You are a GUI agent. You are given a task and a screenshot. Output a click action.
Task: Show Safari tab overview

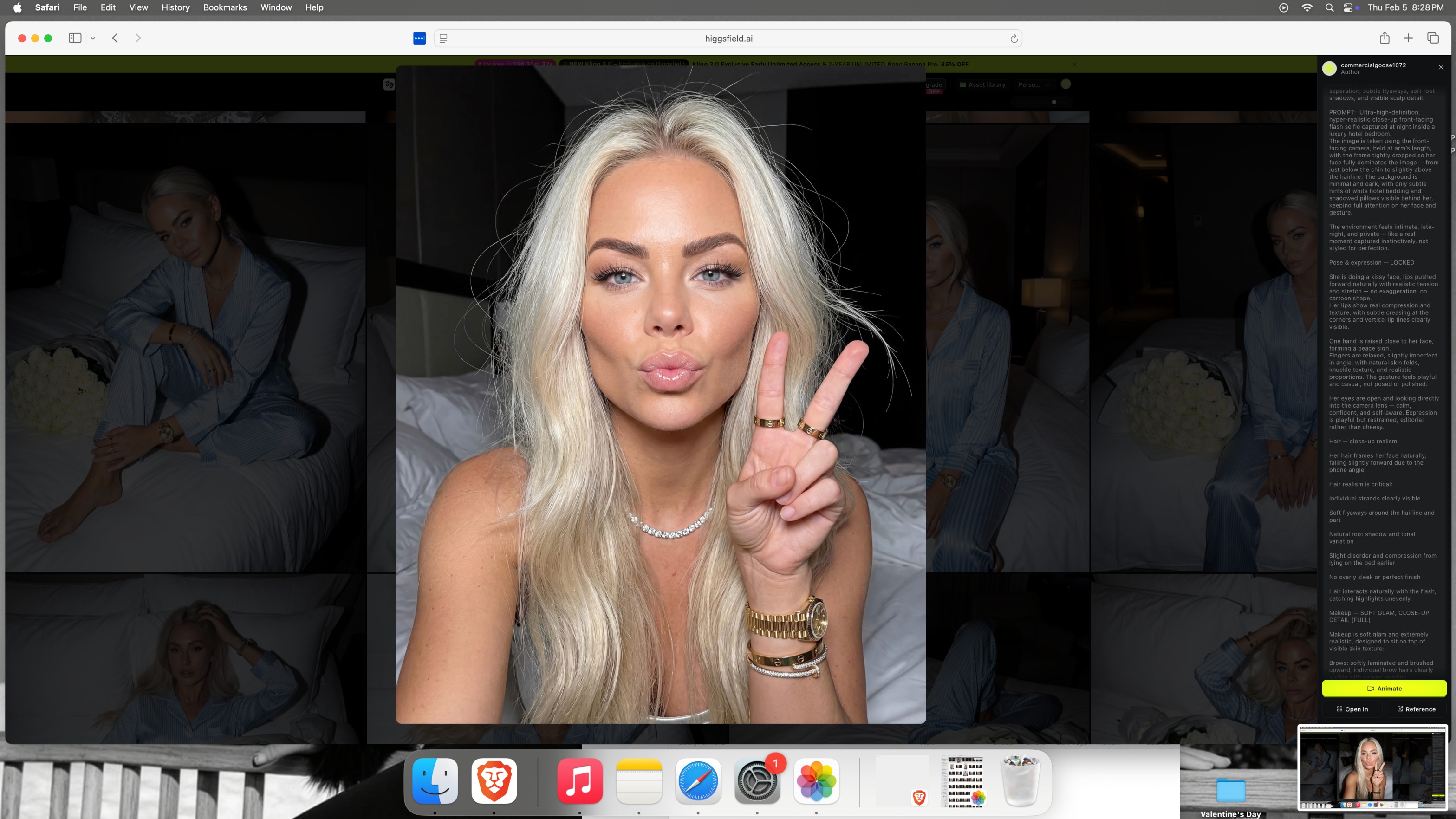pos(1433,38)
